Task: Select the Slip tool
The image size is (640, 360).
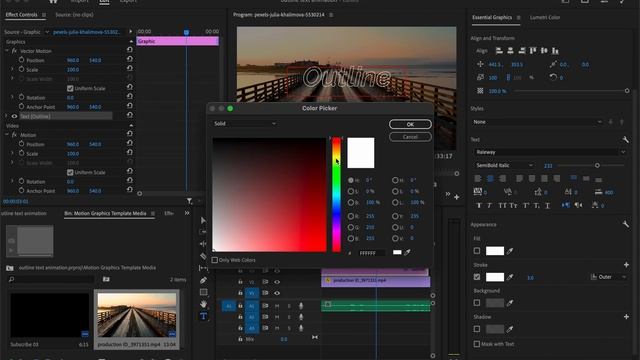Action: [x=203, y=268]
